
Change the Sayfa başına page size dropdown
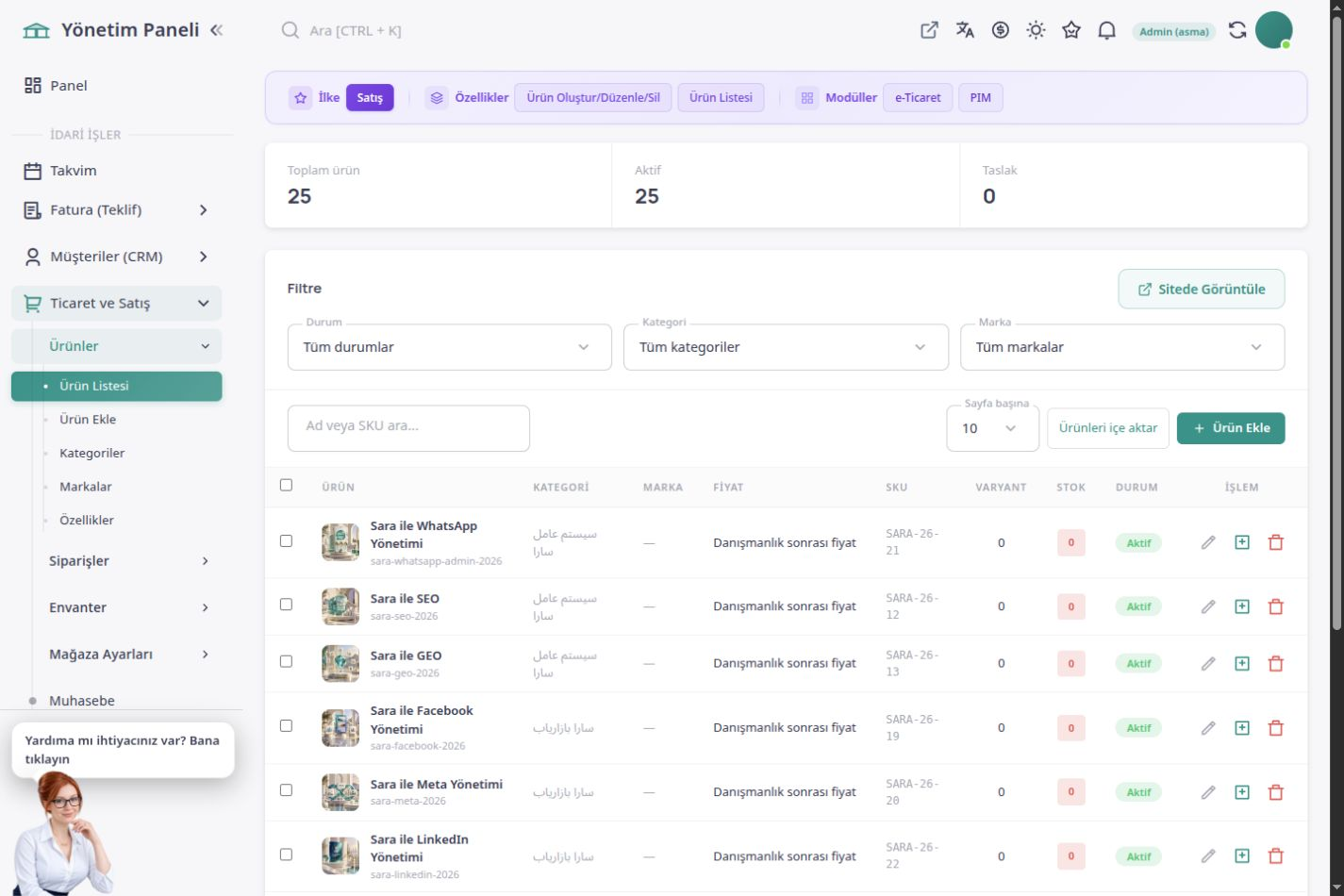(992, 428)
